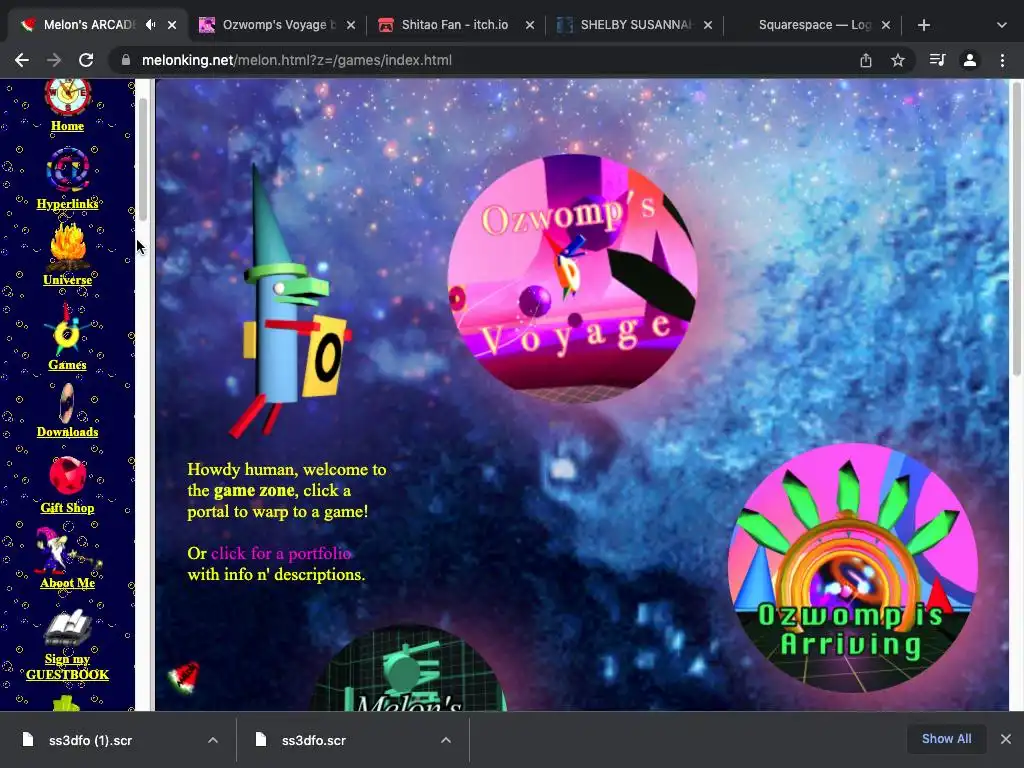
Task: Close the Ozwomp's Voyage tab
Action: point(351,25)
